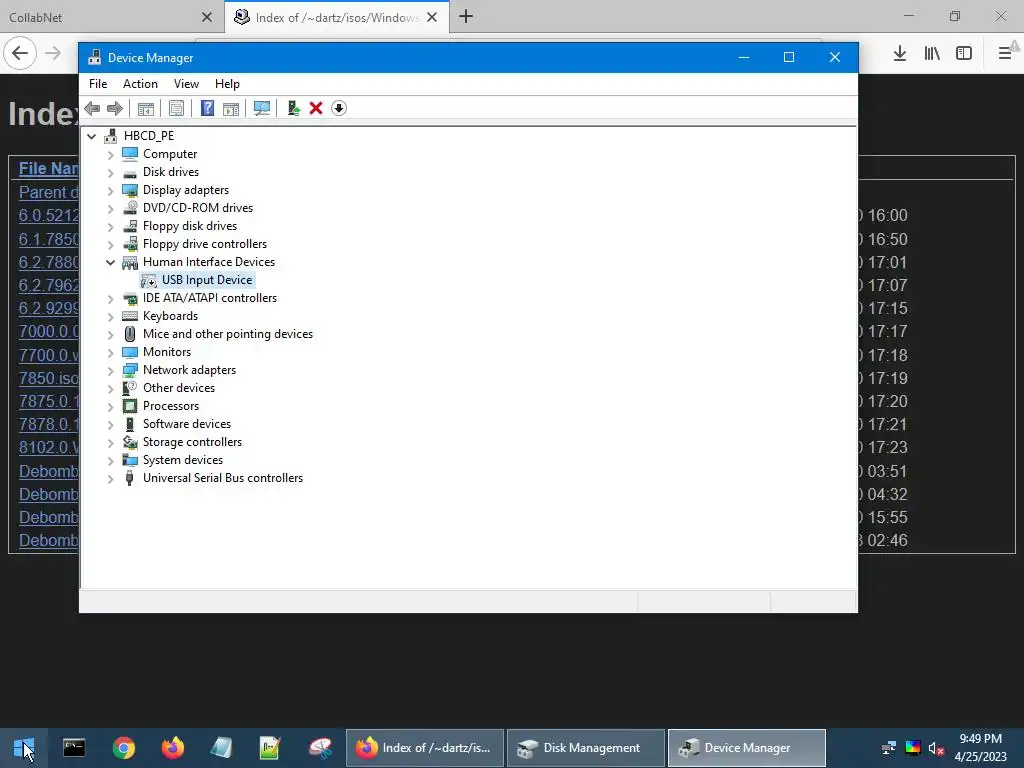Switch to Disk Management taskbar button
This screenshot has width=1024, height=768.
pyautogui.click(x=586, y=748)
